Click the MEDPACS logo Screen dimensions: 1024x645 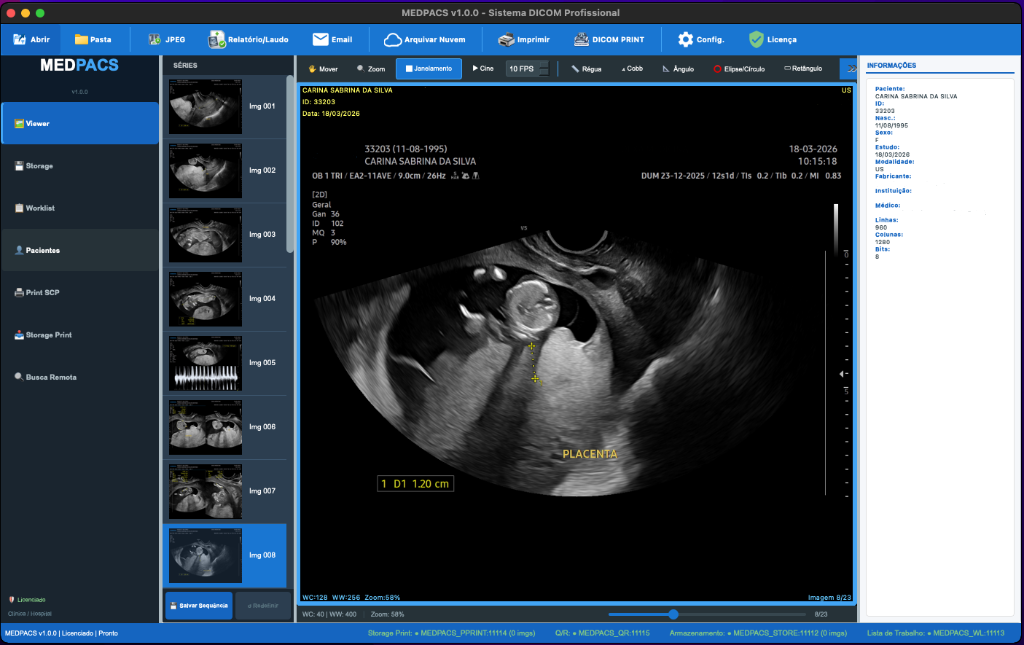pos(79,65)
